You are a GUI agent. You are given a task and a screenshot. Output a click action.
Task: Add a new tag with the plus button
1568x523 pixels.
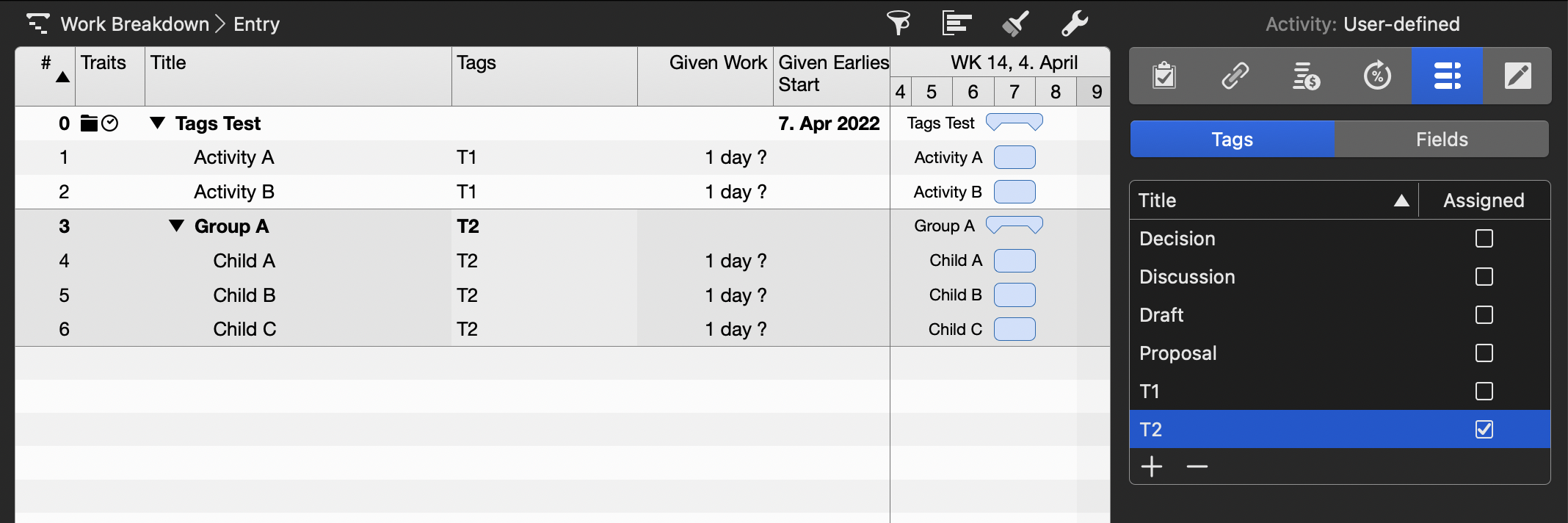(1151, 467)
